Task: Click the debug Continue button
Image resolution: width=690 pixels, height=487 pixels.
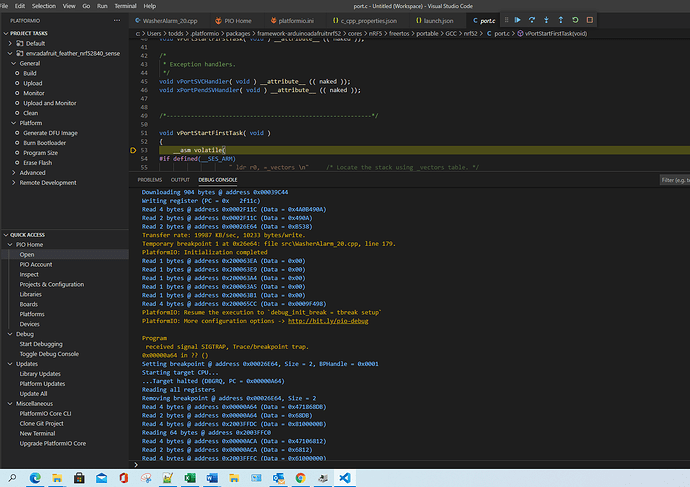Action: [518, 20]
